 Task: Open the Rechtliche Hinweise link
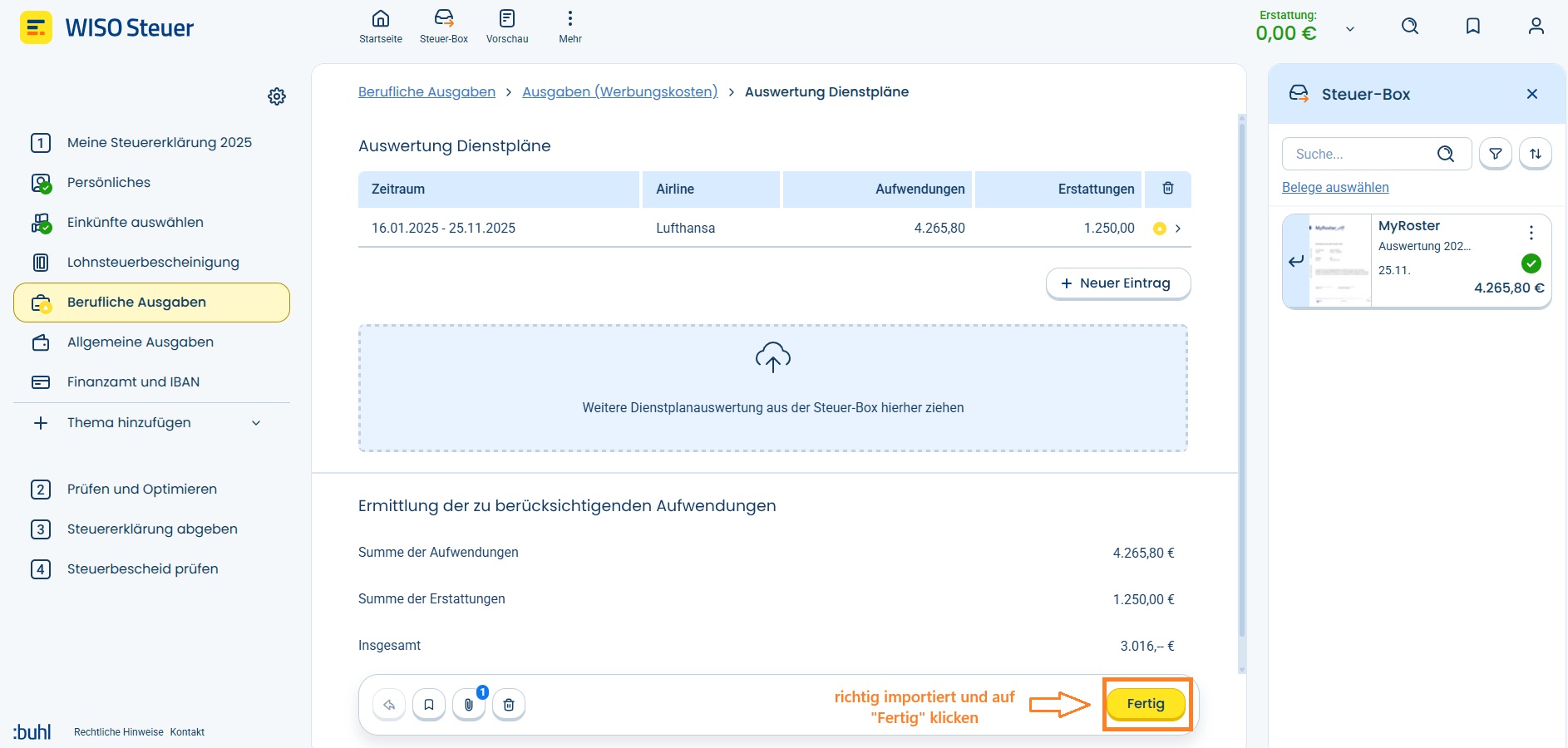click(x=119, y=732)
